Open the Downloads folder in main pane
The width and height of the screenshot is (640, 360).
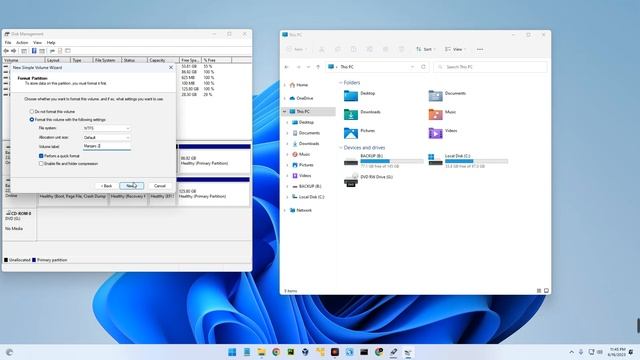362,114
